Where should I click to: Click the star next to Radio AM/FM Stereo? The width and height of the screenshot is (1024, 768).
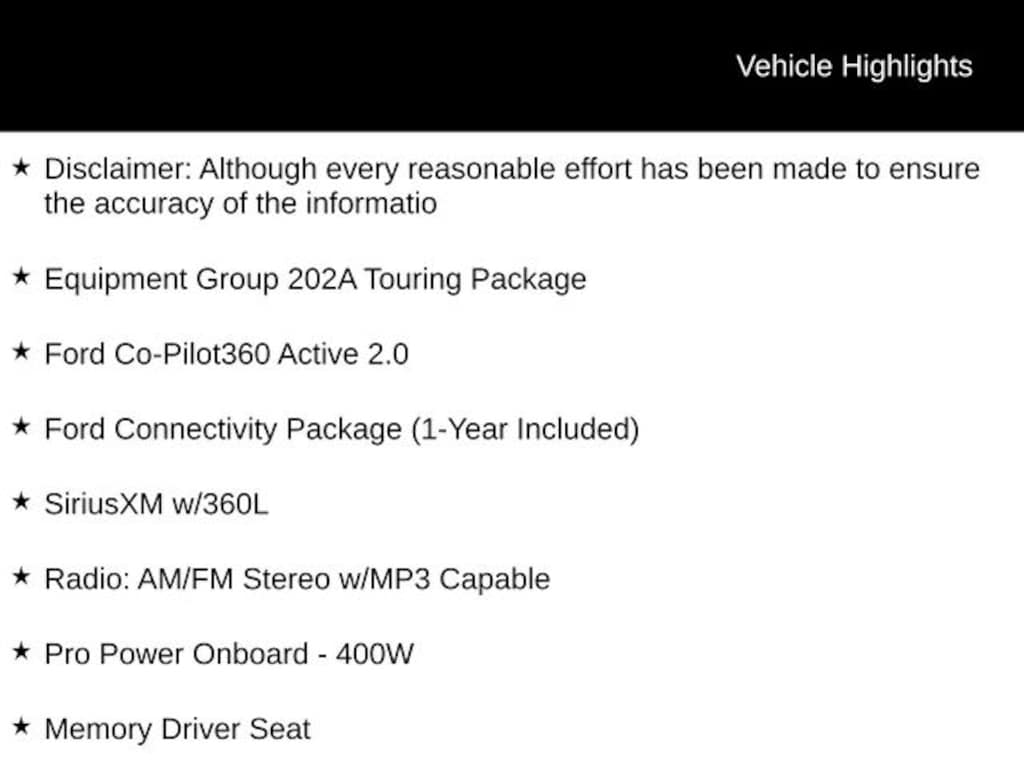[22, 577]
